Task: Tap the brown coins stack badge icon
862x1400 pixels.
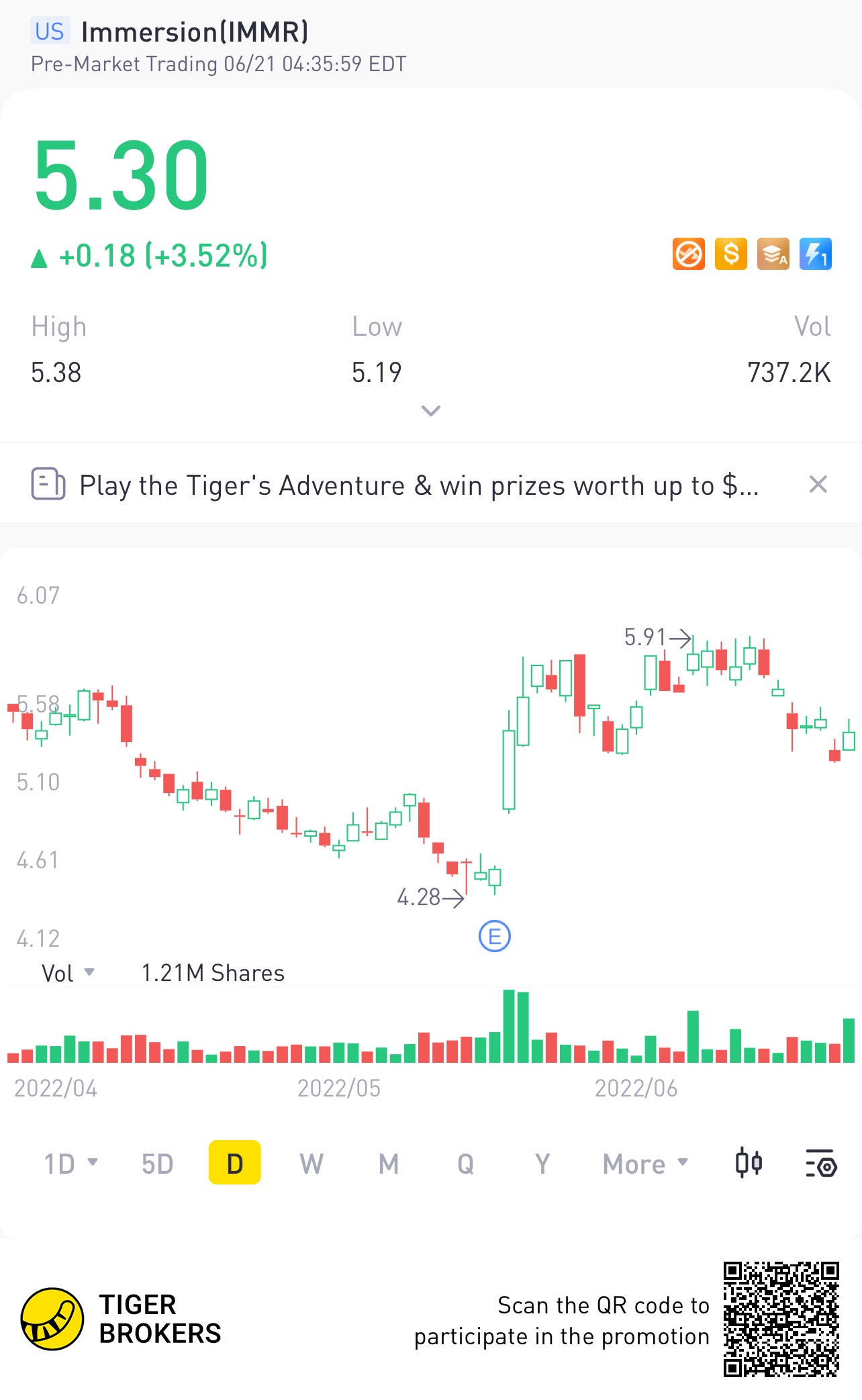Action: click(x=773, y=254)
